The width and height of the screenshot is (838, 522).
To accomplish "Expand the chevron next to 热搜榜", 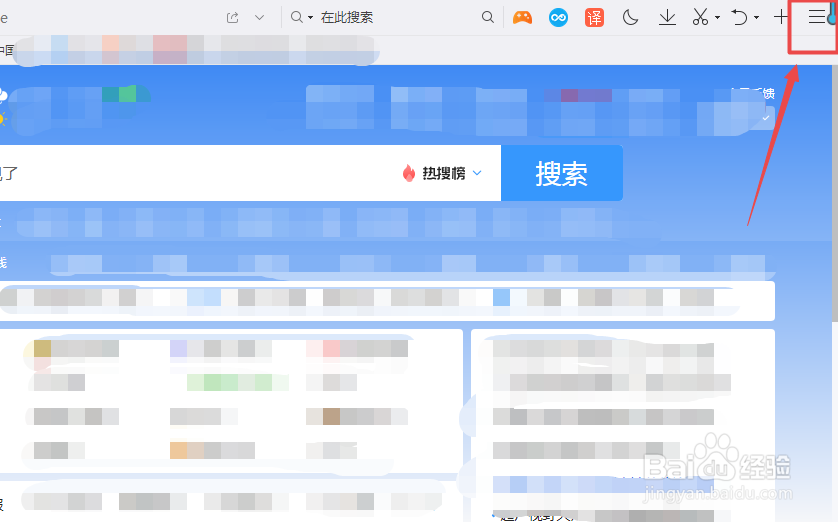I will point(477,173).
